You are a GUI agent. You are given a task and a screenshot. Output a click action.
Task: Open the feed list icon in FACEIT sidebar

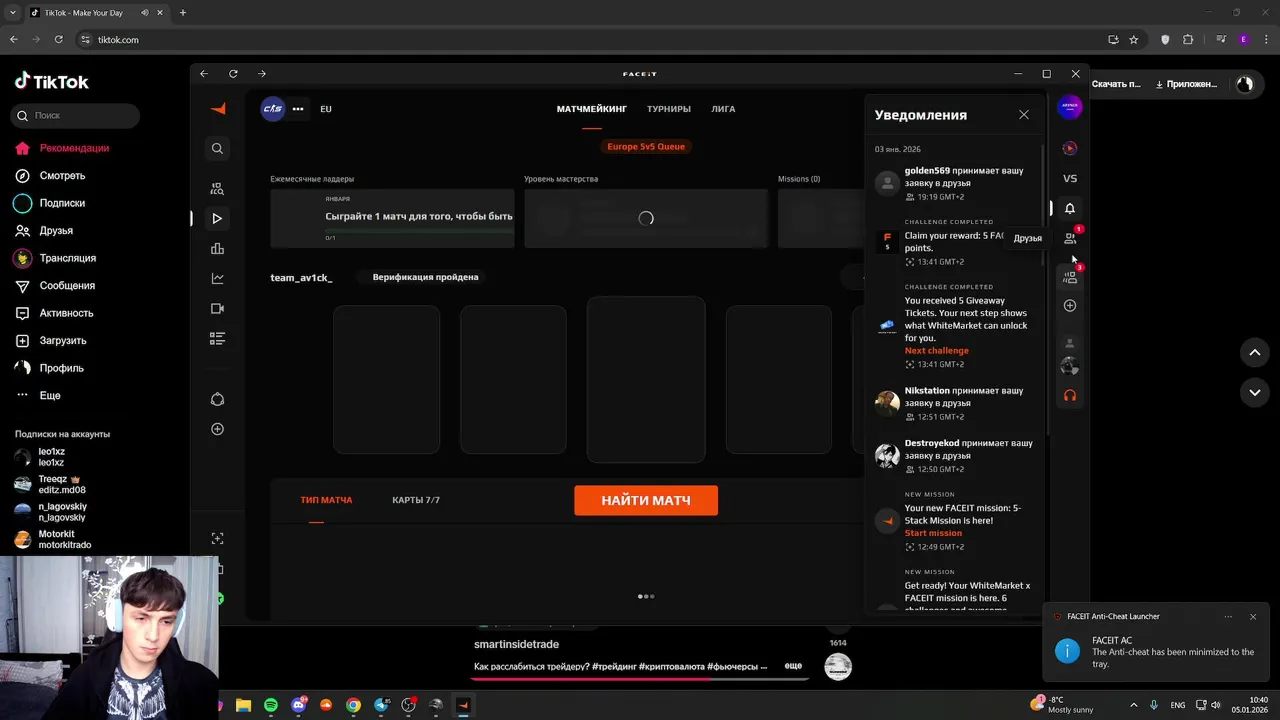pos(217,338)
